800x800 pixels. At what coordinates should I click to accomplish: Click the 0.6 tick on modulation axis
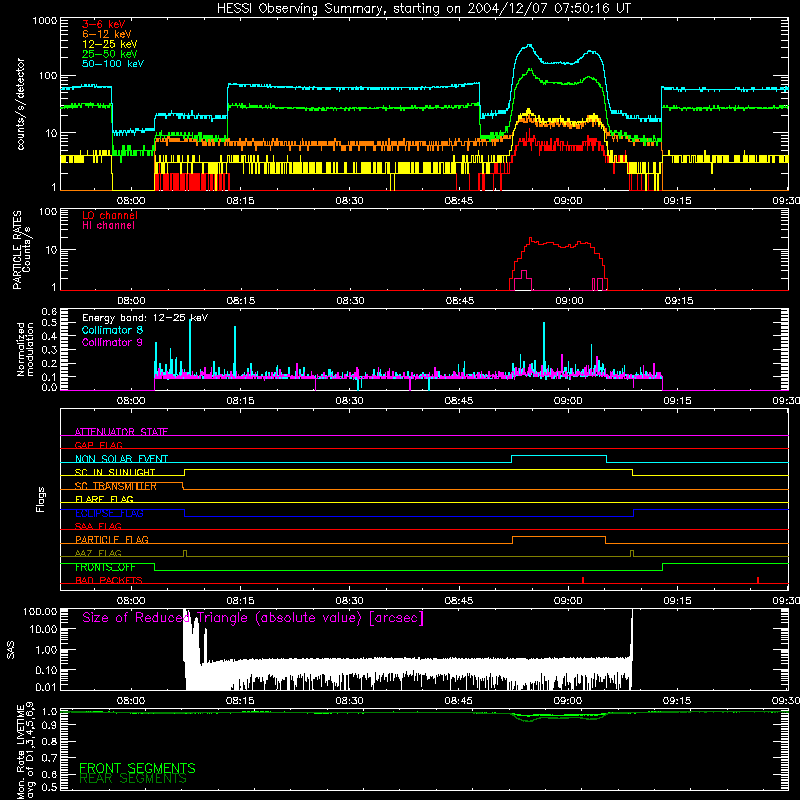(49, 311)
